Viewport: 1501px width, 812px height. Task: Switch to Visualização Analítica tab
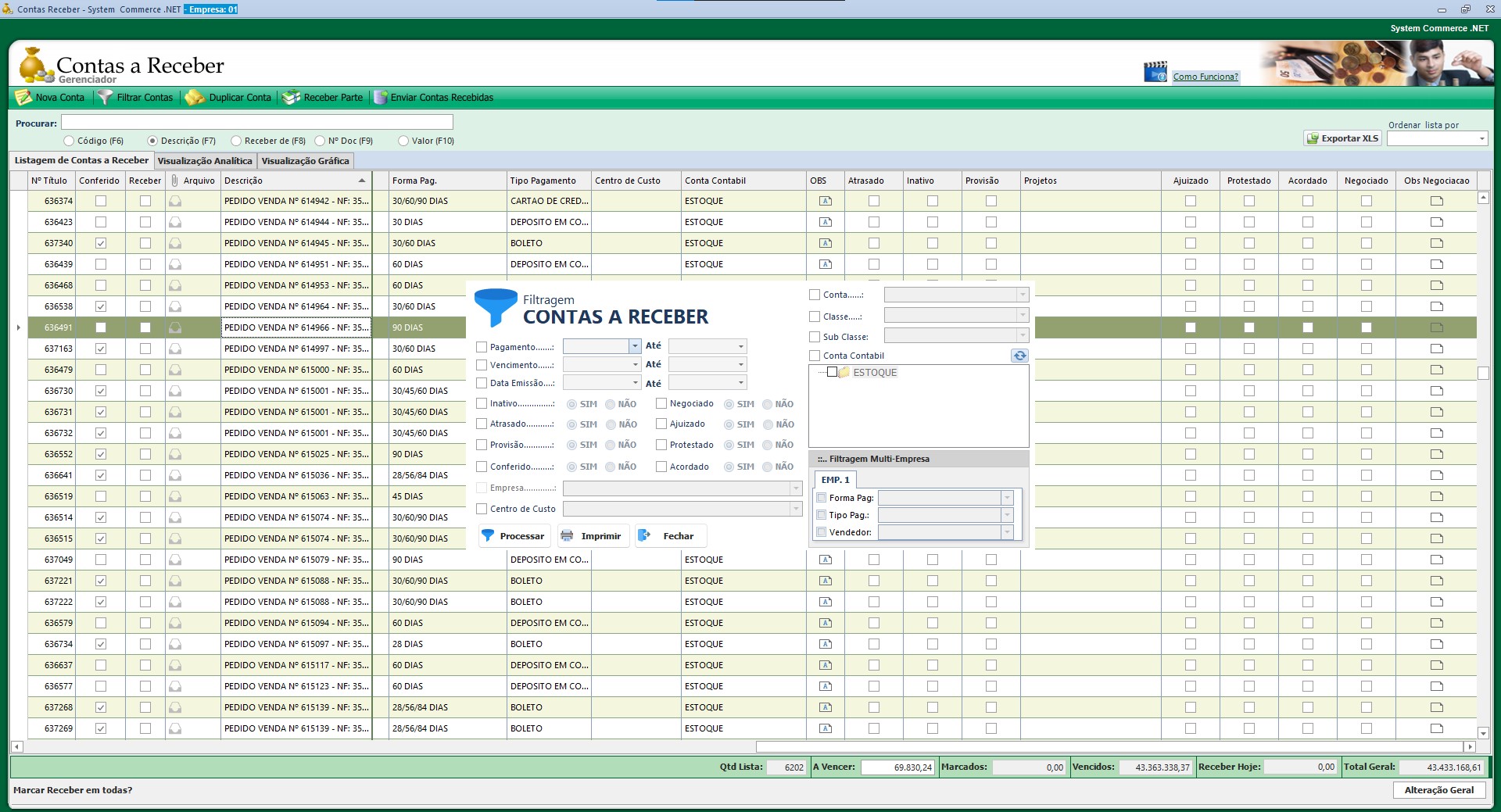(205, 161)
